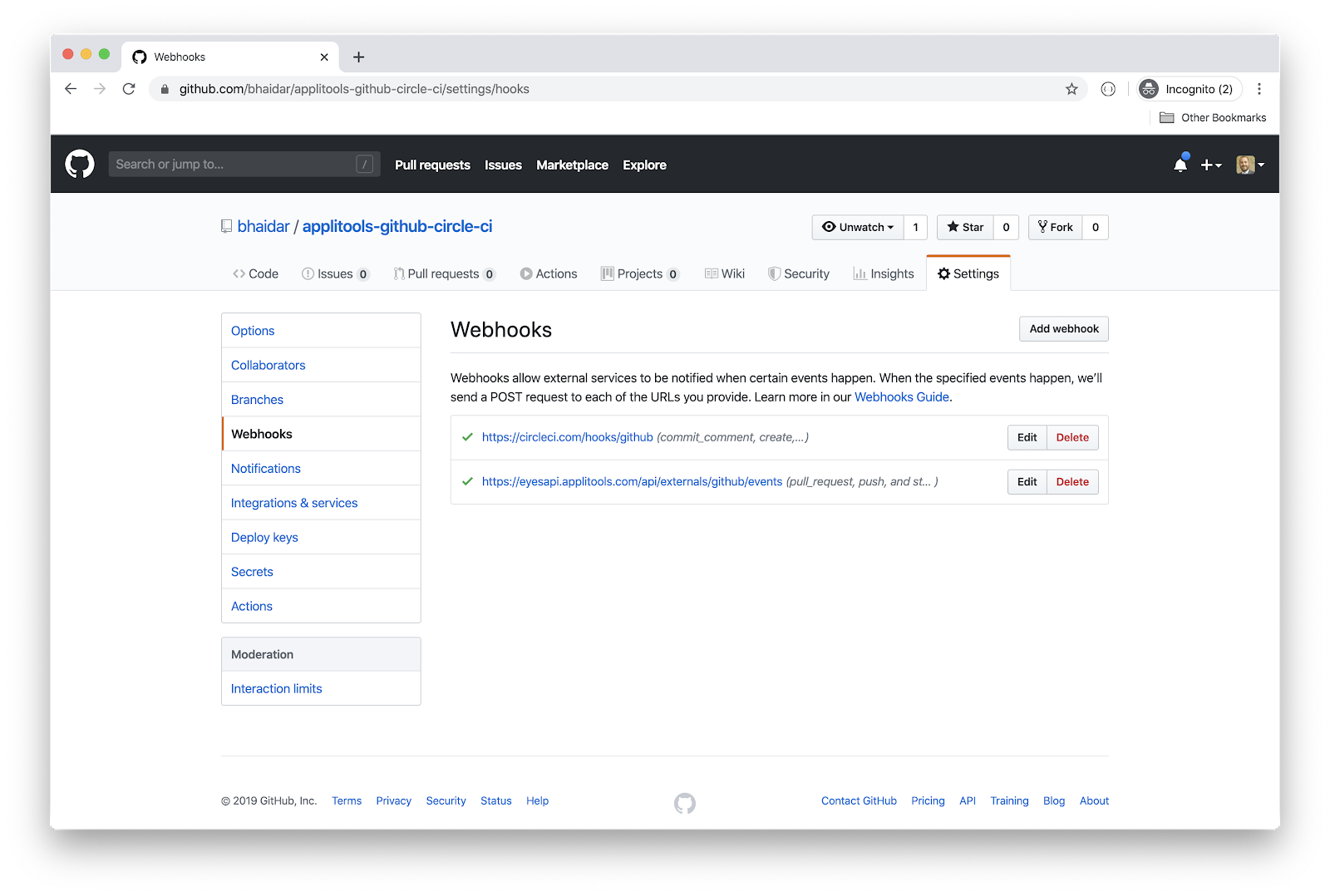This screenshot has width=1330, height=896.
Task: Switch to the Insights tab
Action: pos(883,273)
